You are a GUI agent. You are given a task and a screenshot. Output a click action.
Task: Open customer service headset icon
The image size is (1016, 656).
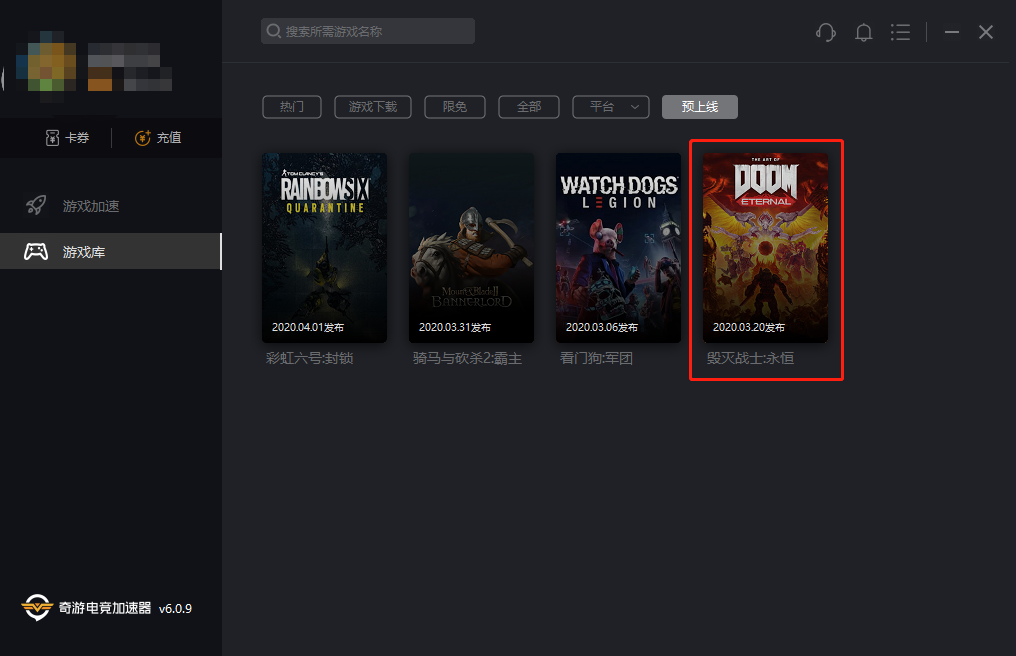(x=826, y=32)
